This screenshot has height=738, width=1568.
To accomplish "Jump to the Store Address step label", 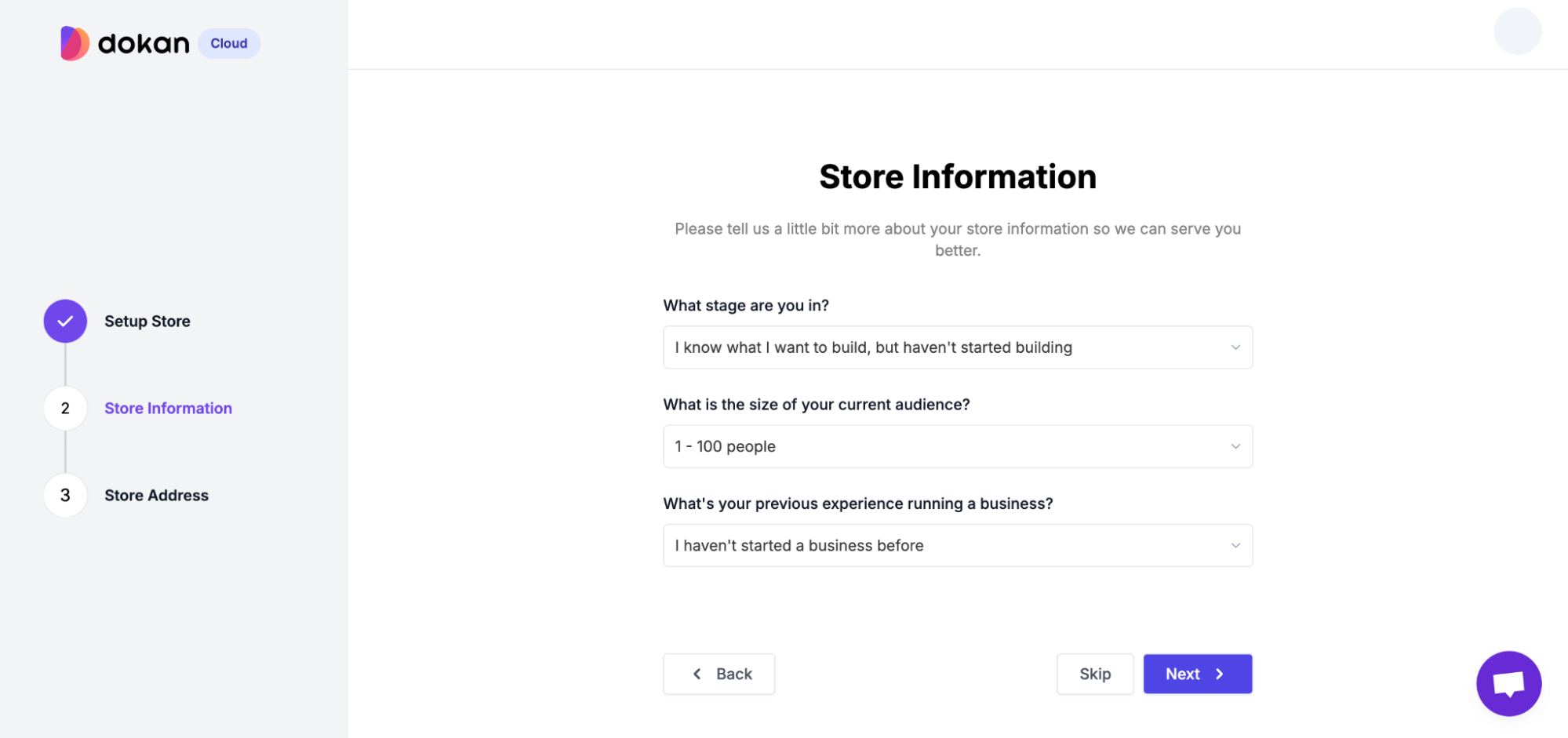I will pyautogui.click(x=156, y=495).
